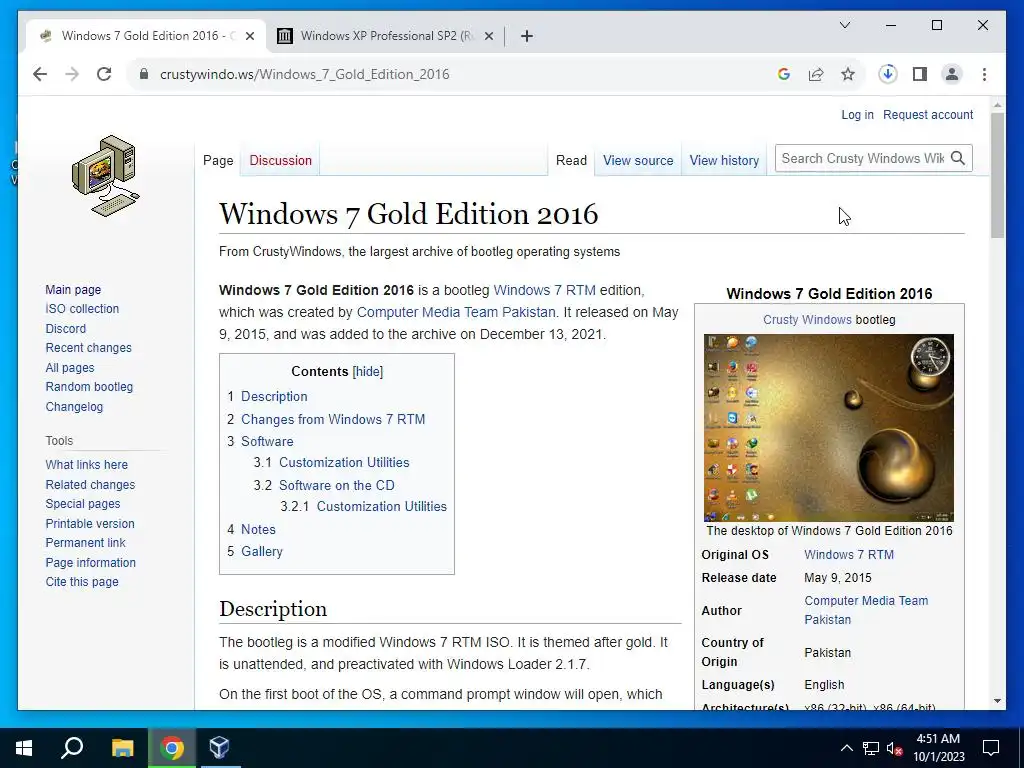The image size is (1024, 768).
Task: Open Computer Media Team Pakistan link in intro
Action: pos(456,312)
